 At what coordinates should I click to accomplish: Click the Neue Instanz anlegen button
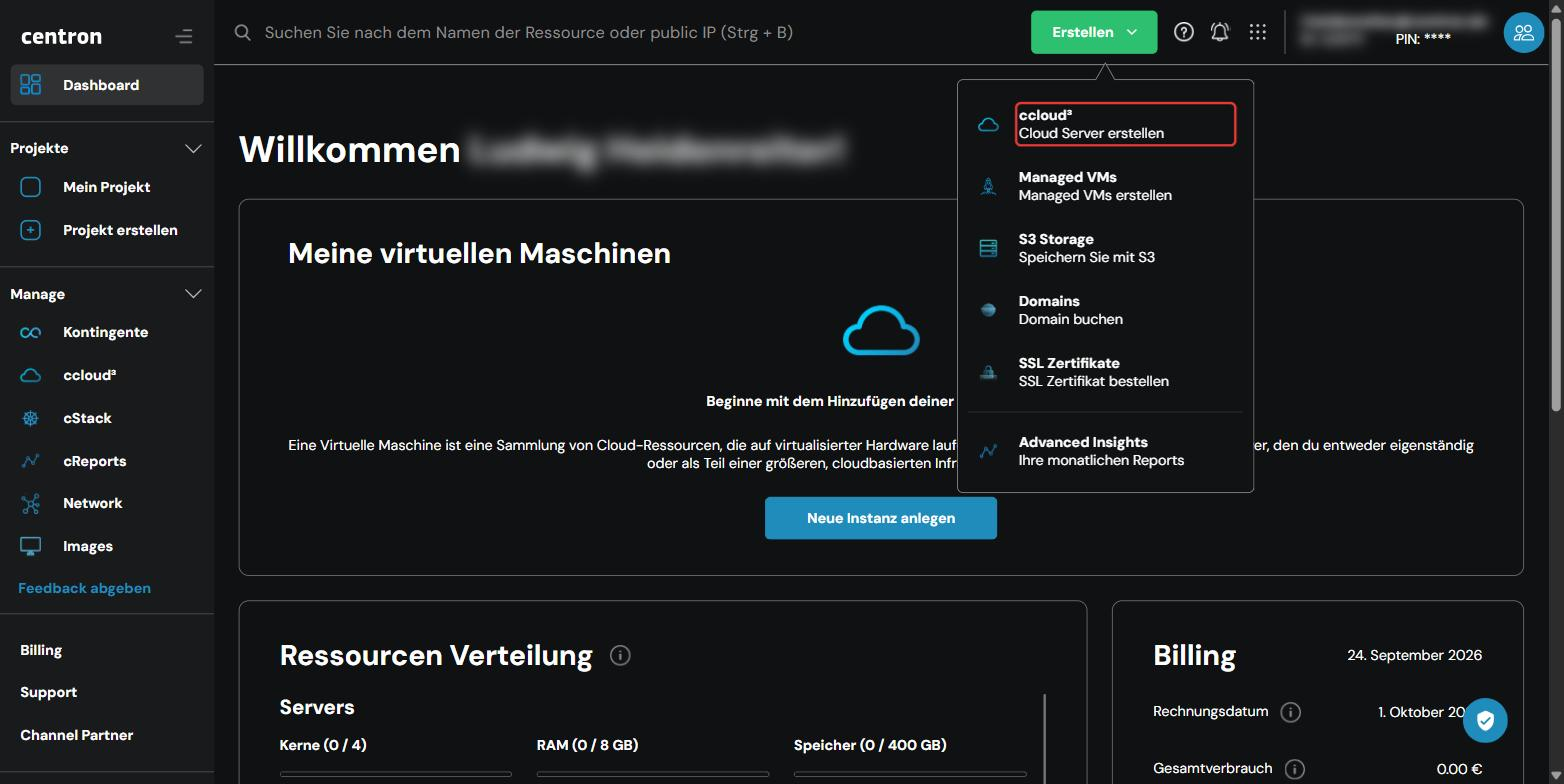(x=881, y=518)
